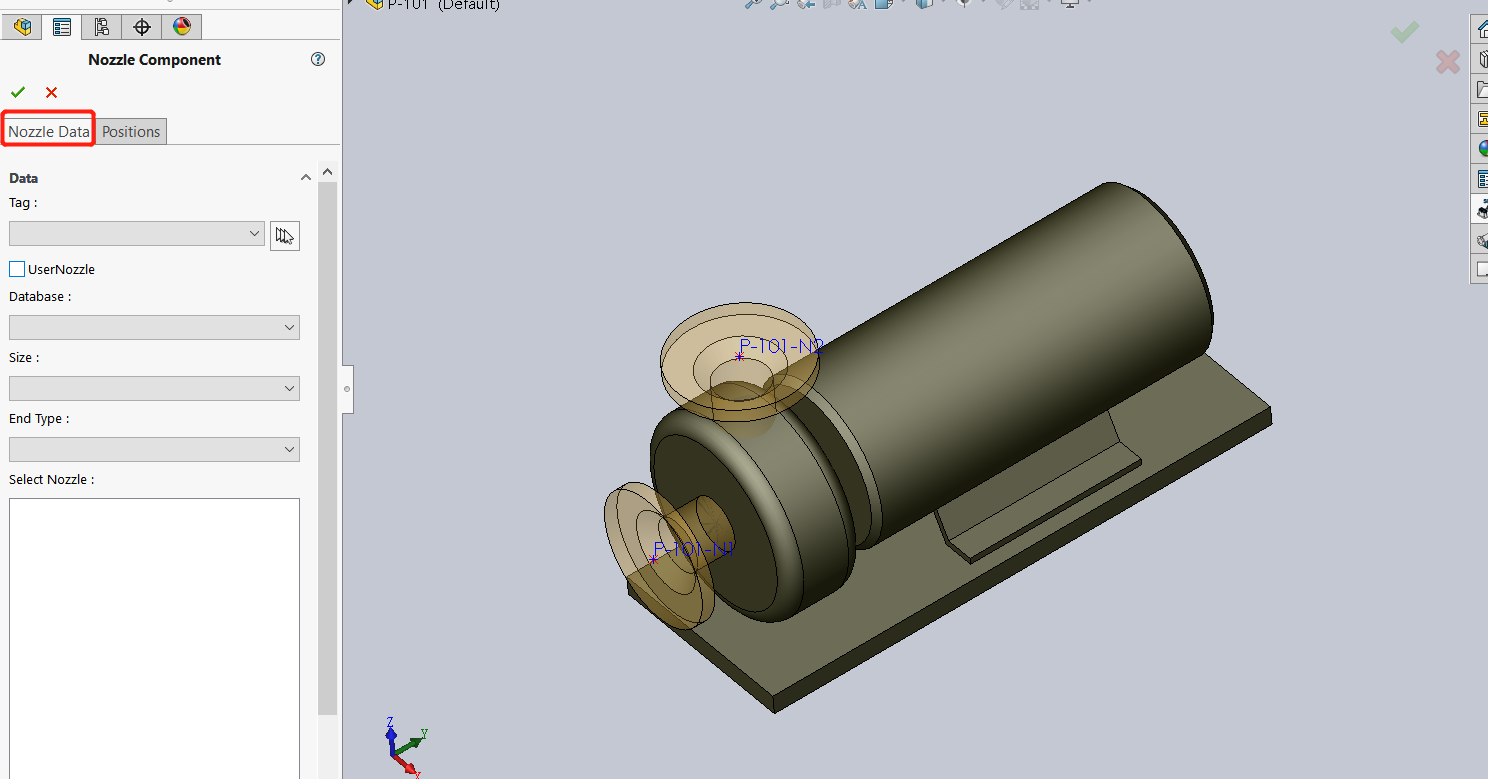This screenshot has width=1488, height=779.
Task: Cancel with the viewport corner red X
Action: (1447, 62)
